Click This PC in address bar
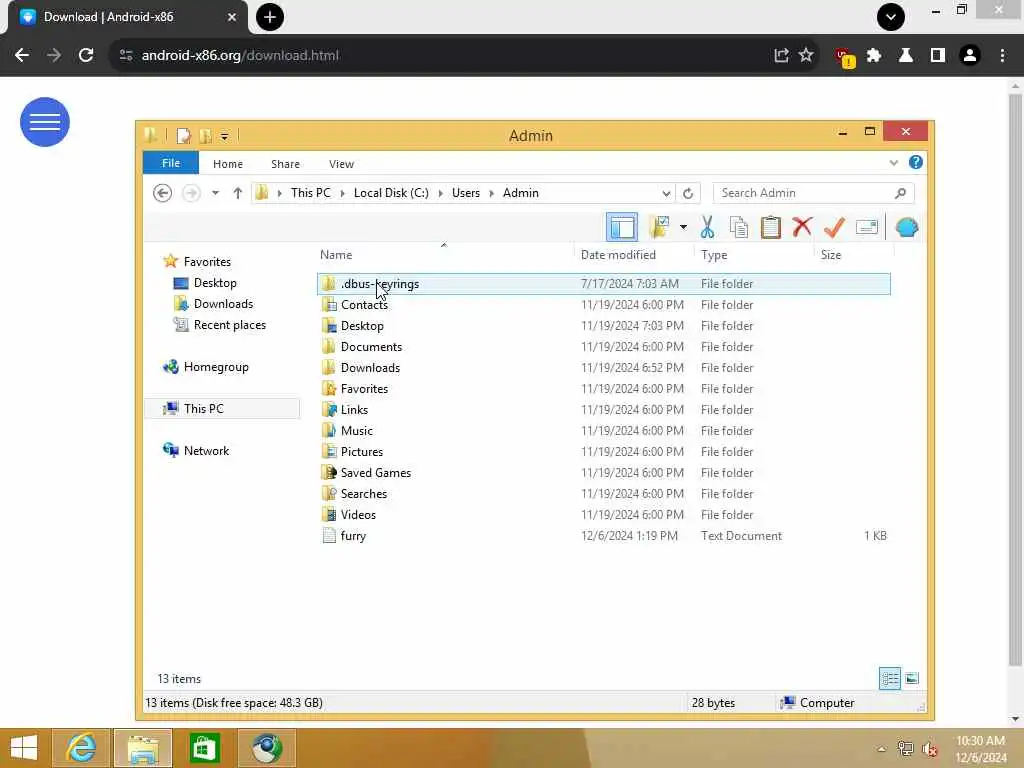This screenshot has height=768, width=1024. [311, 193]
